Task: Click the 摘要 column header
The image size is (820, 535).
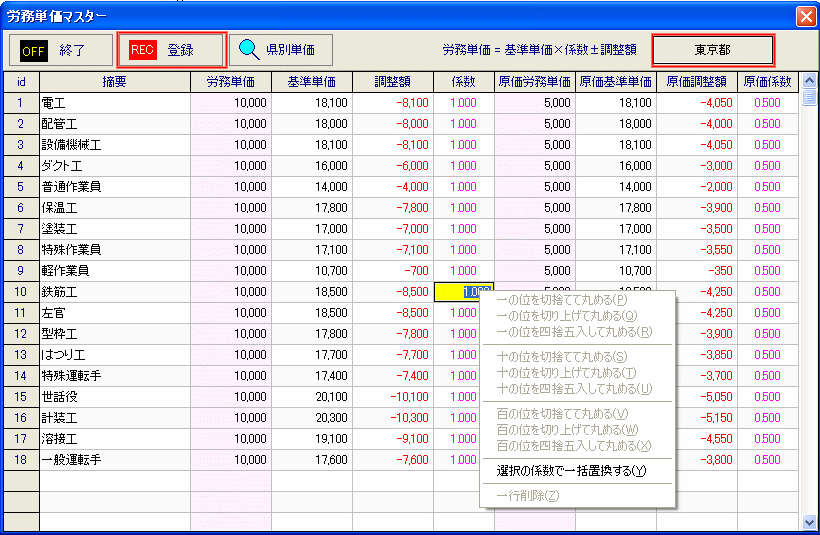Action: [114, 82]
